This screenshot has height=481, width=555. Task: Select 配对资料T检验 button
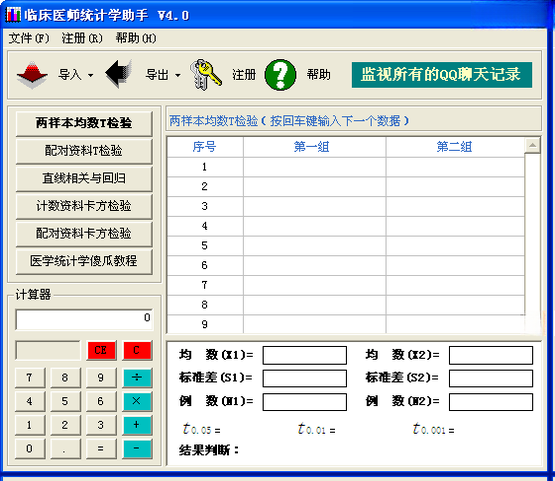click(84, 151)
